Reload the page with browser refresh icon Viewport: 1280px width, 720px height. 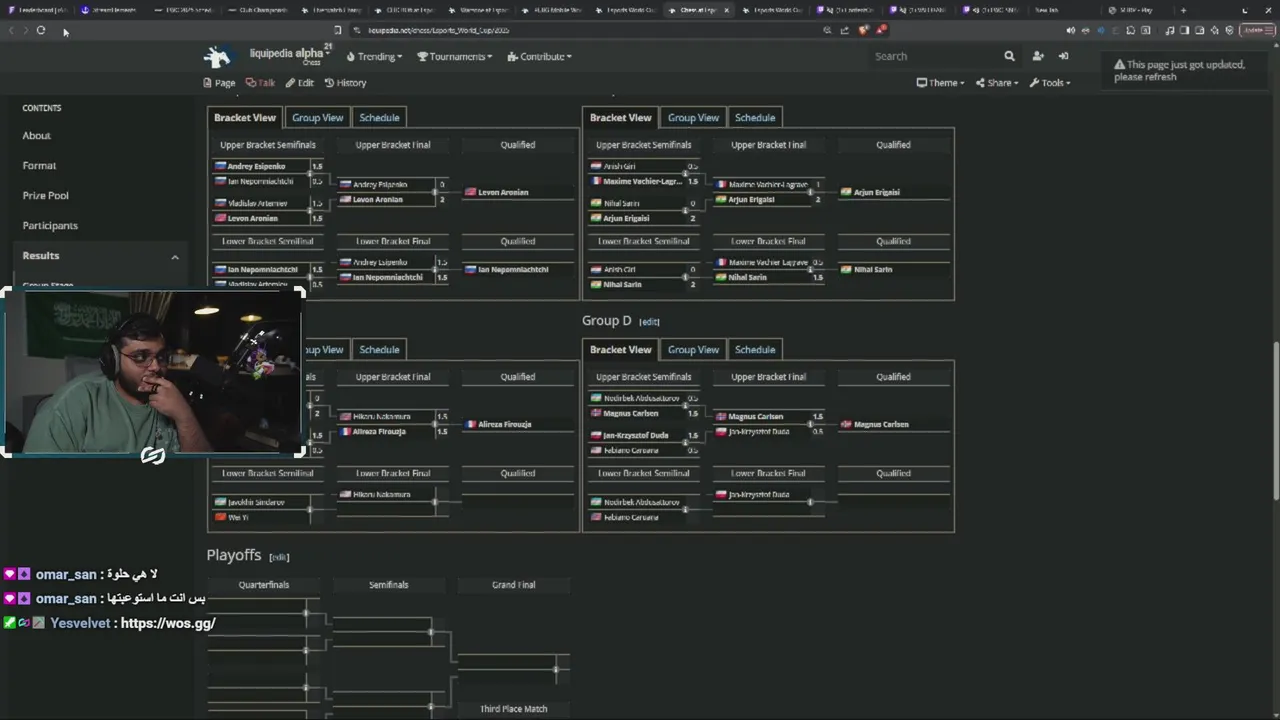tap(40, 30)
